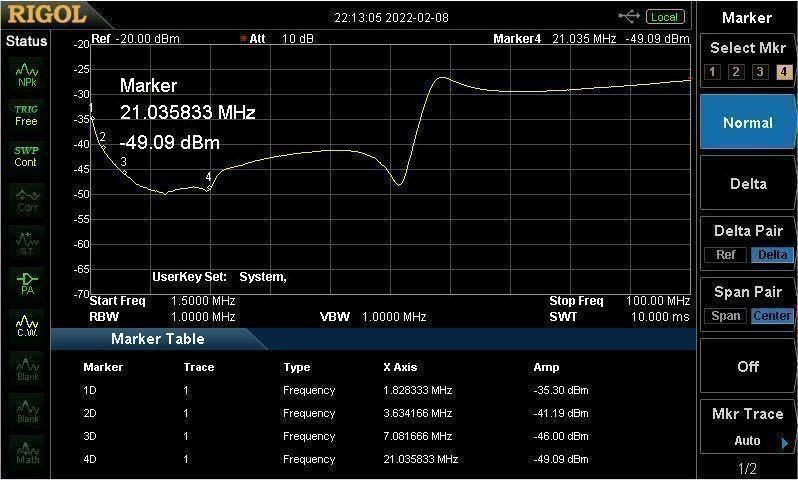The image size is (798, 480).
Task: Click the -35.30 dBm amplitude cell
Action: tap(561, 390)
